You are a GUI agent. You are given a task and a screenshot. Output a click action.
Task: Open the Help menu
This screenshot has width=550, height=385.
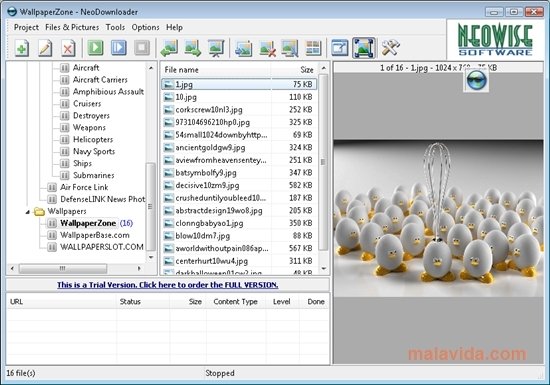(174, 27)
